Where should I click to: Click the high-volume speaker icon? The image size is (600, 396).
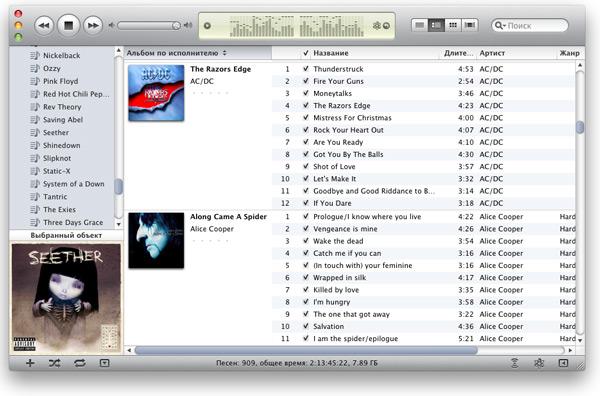pos(188,25)
